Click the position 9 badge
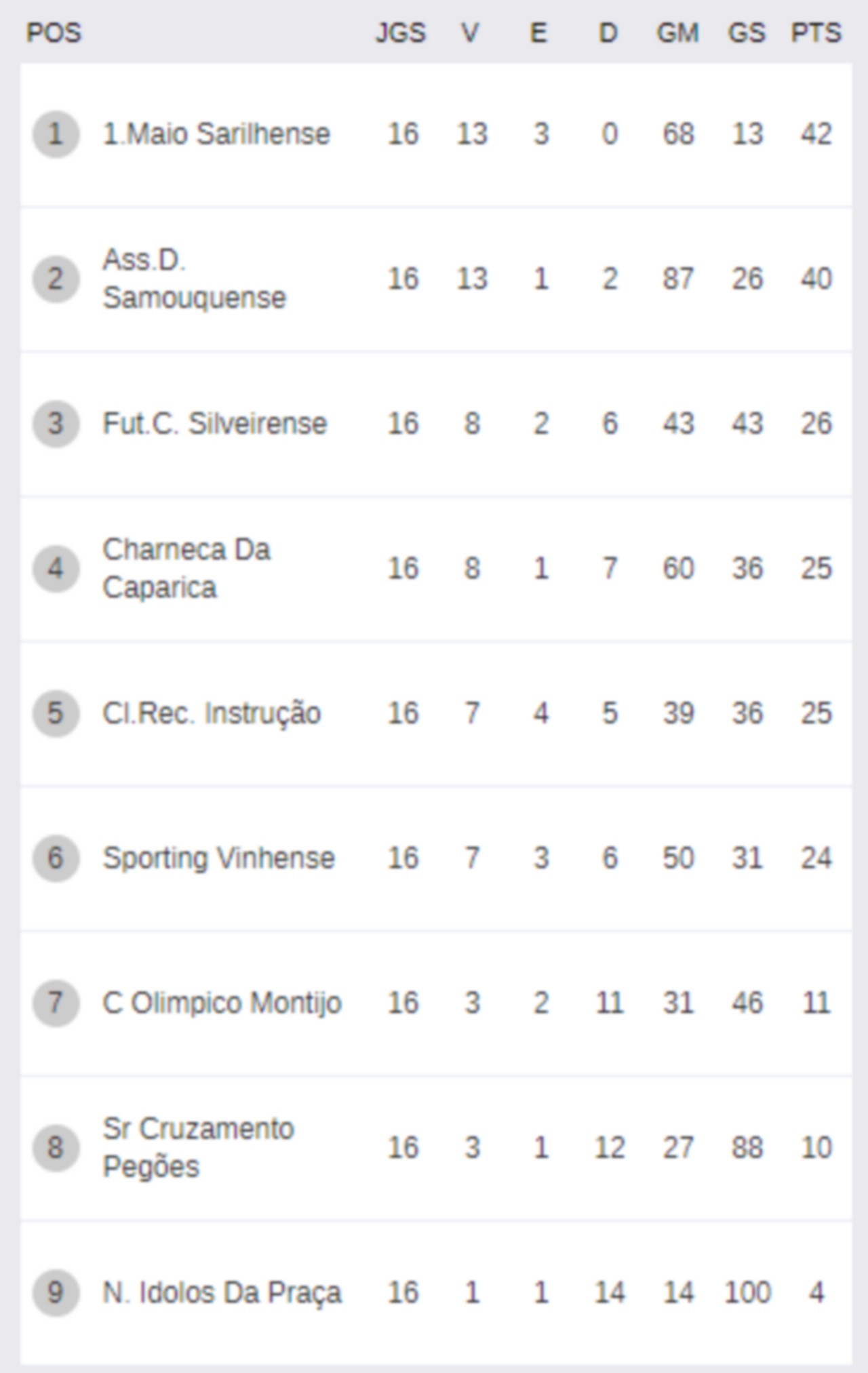The image size is (868, 1373). [56, 1292]
